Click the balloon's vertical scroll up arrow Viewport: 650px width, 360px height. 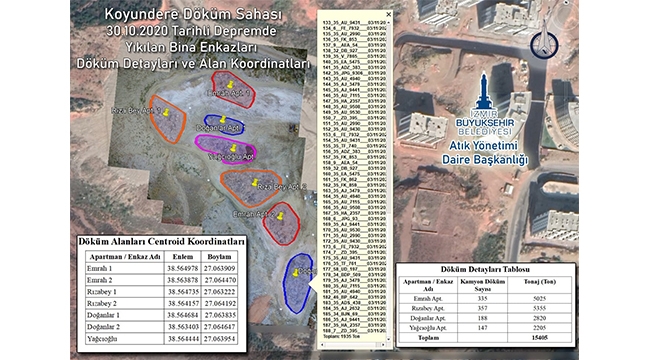388,22
